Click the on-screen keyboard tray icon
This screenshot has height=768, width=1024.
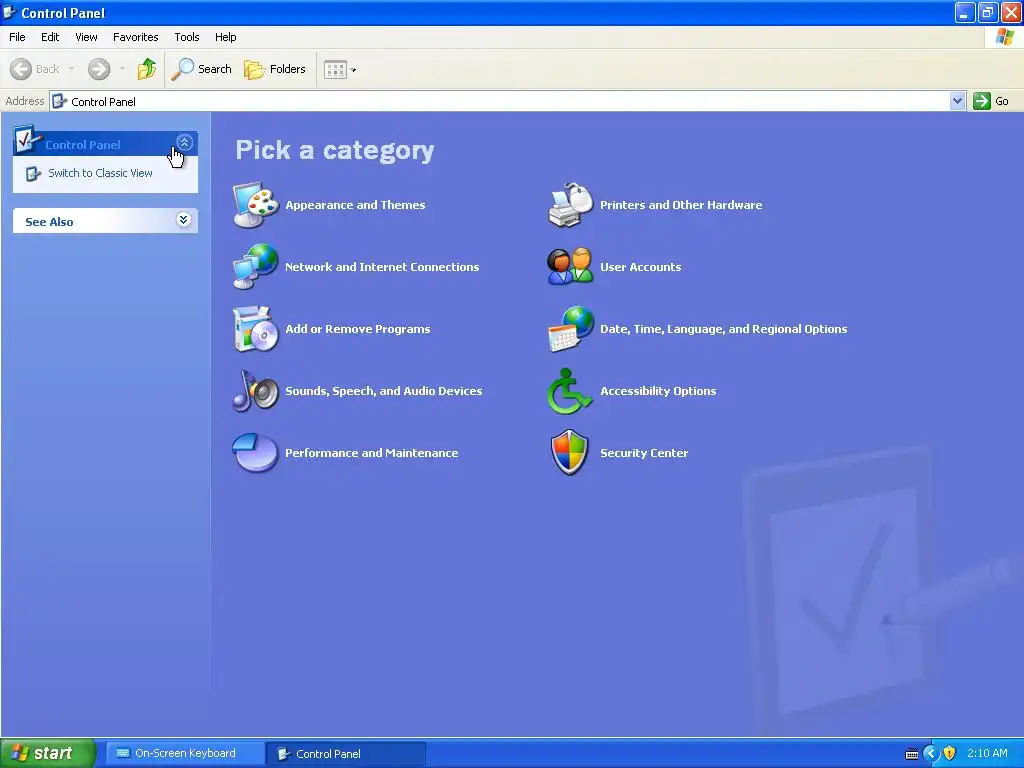912,754
